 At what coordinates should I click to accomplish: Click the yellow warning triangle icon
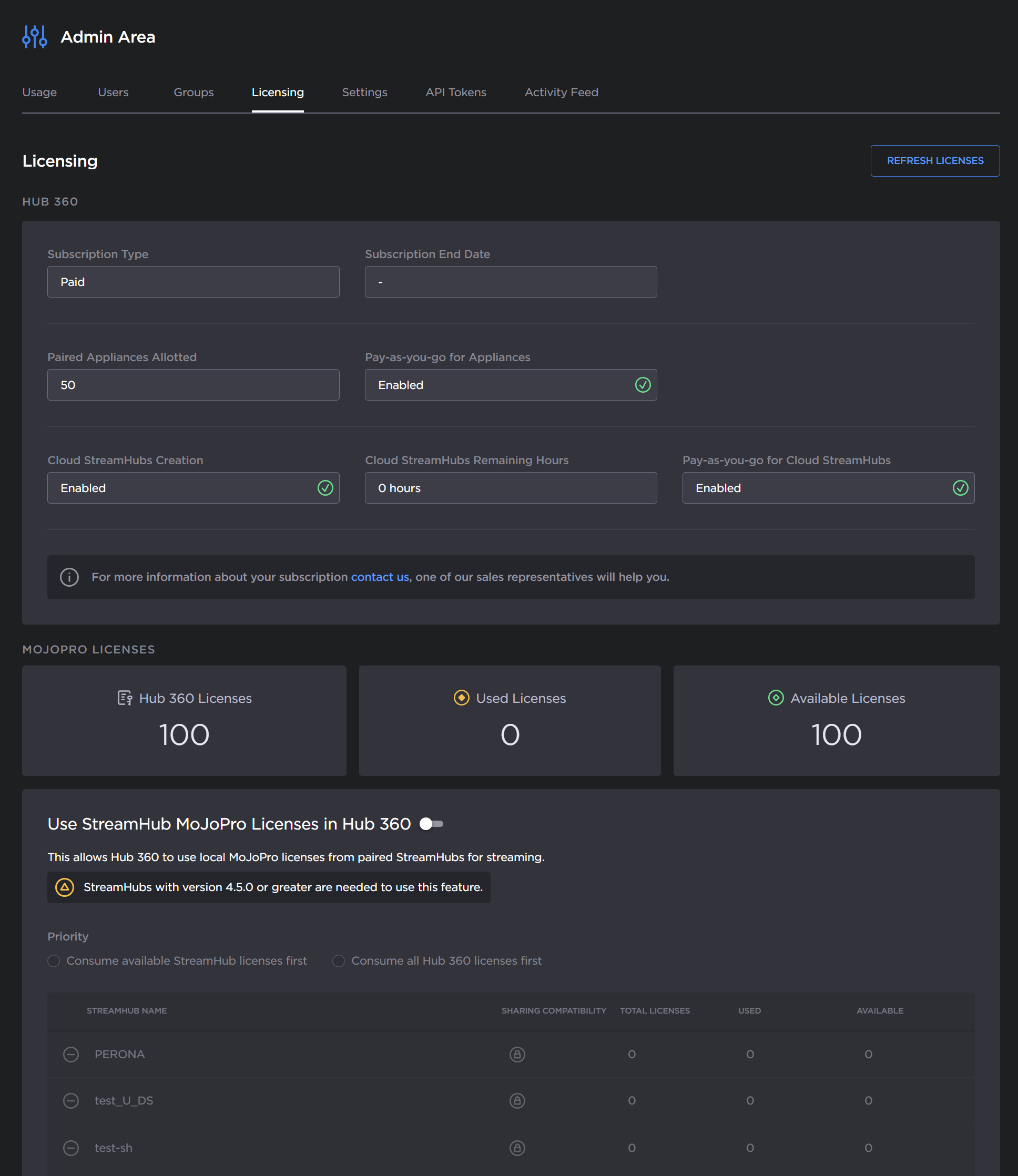pyautogui.click(x=65, y=887)
